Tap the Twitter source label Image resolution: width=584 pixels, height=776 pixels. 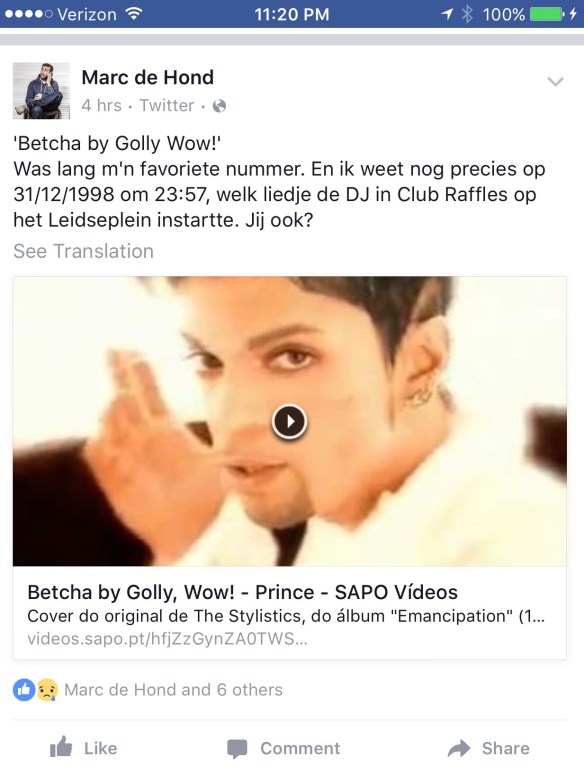(x=167, y=105)
